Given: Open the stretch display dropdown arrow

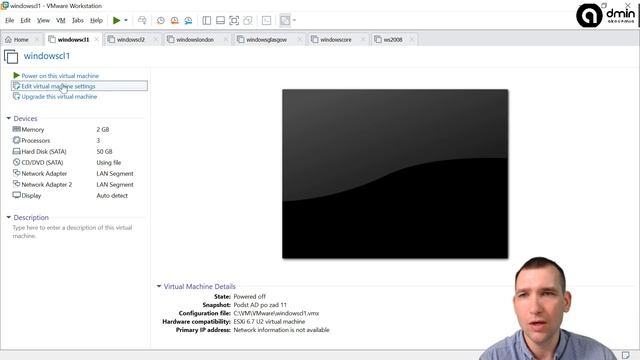Looking at the screenshot, I should point(294,20).
